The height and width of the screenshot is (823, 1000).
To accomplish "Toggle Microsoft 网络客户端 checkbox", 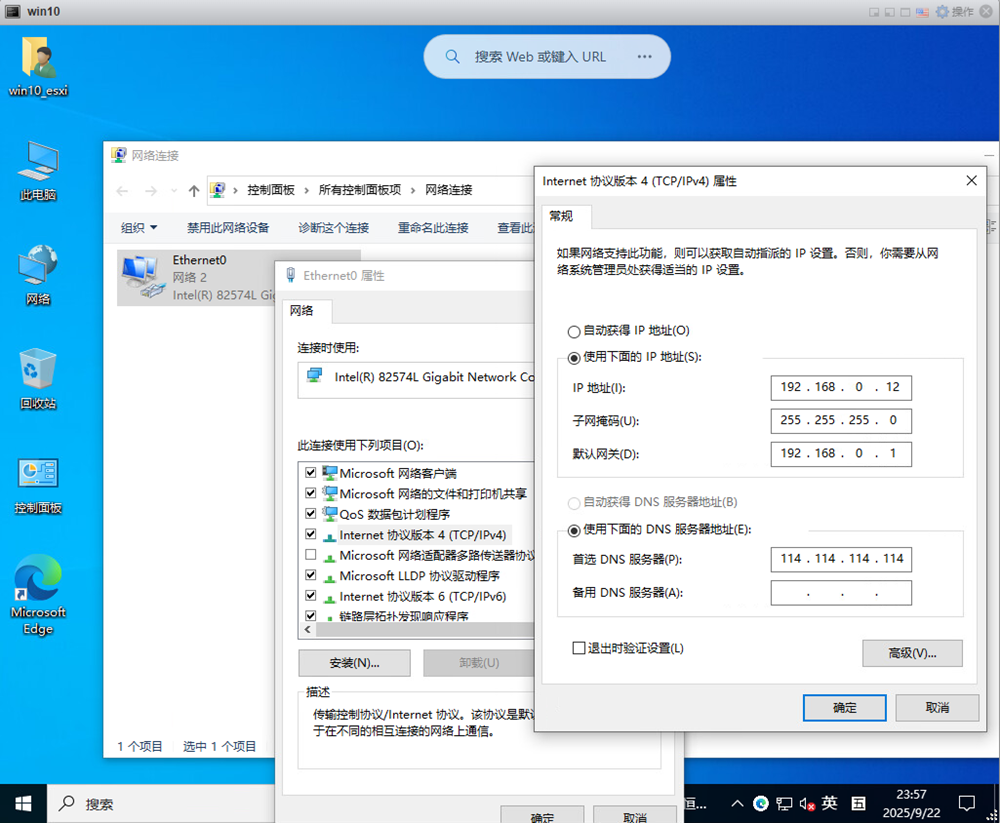I will (x=311, y=473).
